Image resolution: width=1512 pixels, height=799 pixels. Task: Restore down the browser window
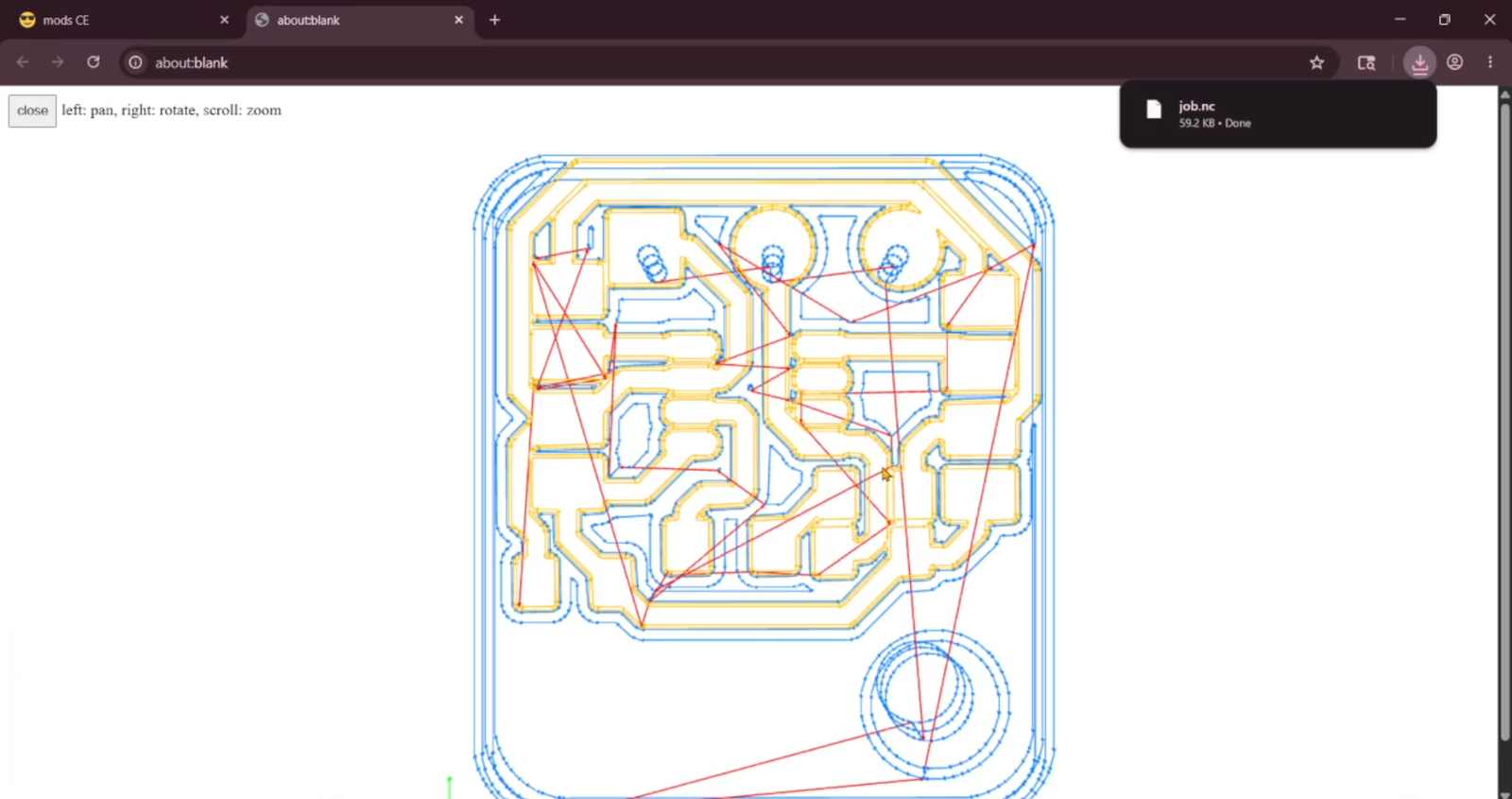tap(1445, 20)
